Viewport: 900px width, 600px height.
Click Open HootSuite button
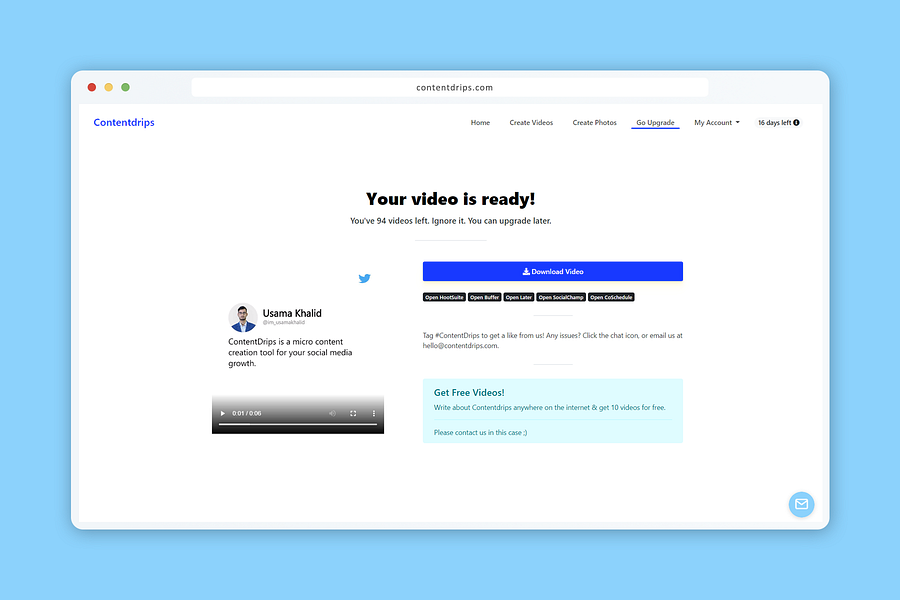click(444, 297)
